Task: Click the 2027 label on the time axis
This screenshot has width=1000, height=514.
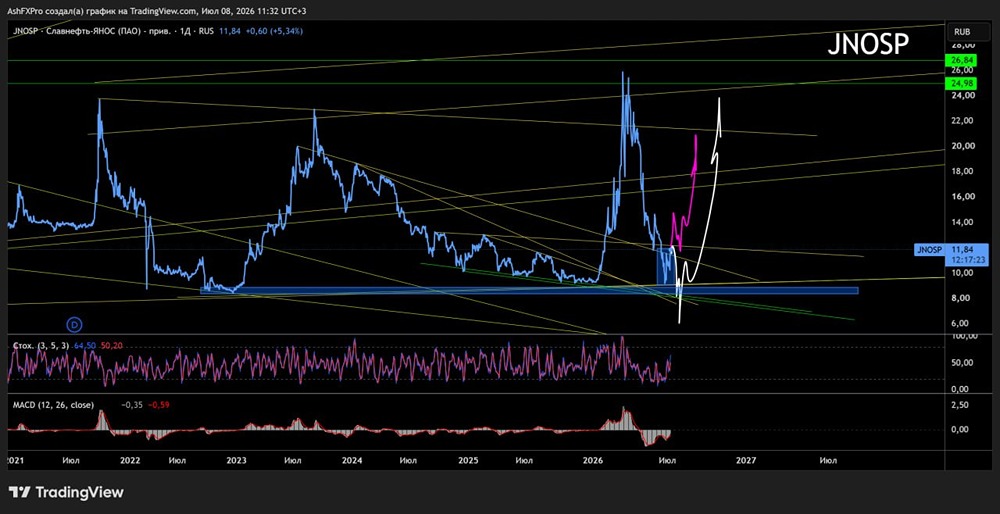Action: coord(746,459)
